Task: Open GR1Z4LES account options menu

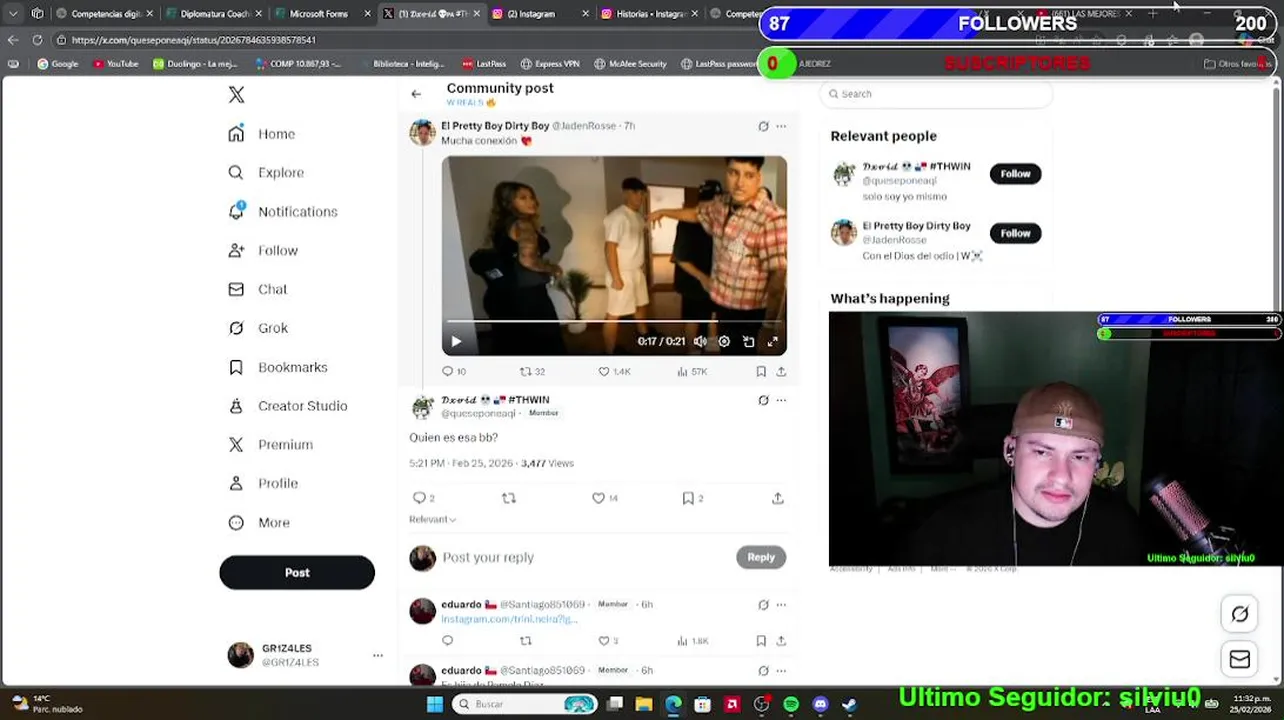Action: coord(378,655)
